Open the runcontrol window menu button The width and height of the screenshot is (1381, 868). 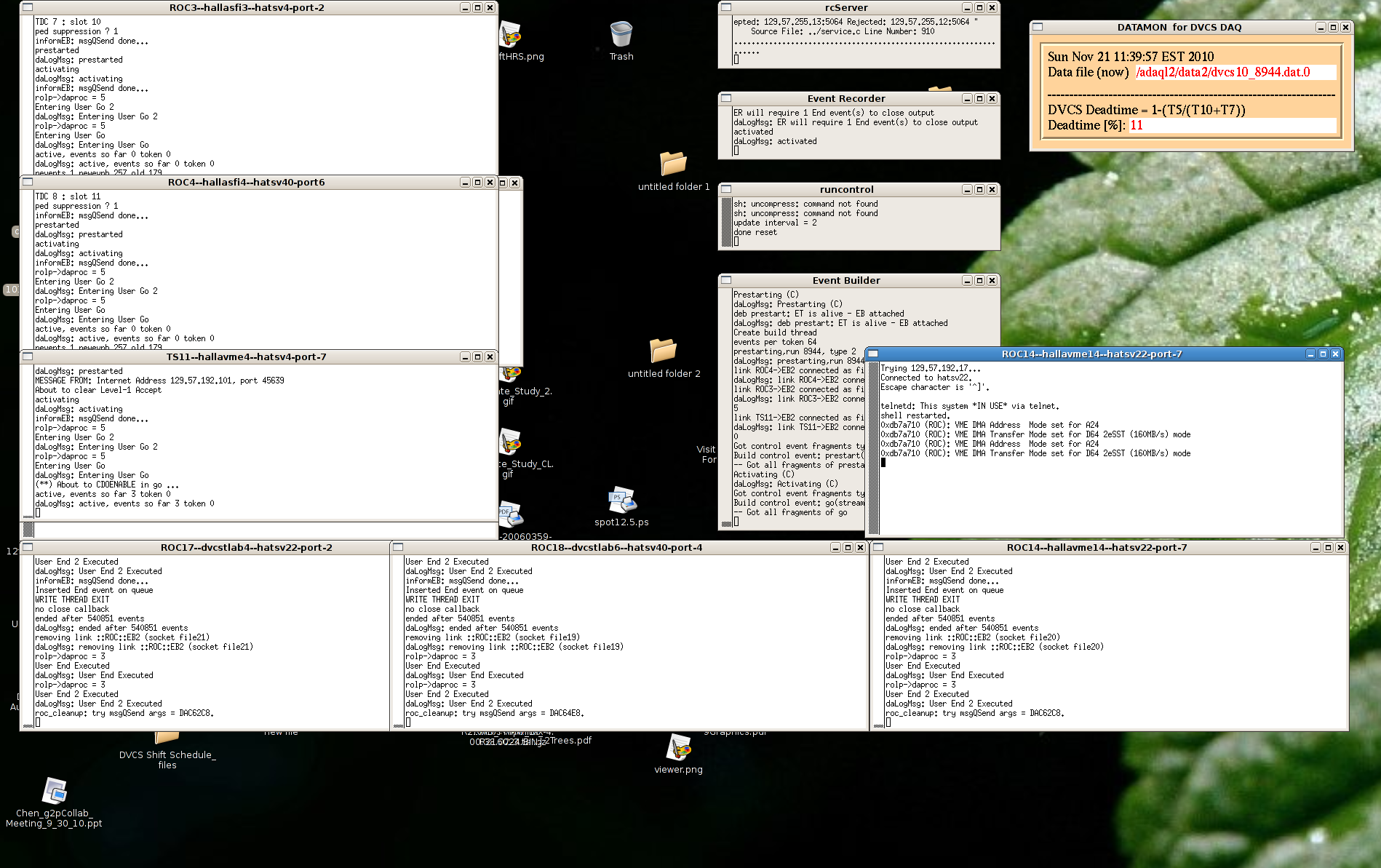coord(726,189)
